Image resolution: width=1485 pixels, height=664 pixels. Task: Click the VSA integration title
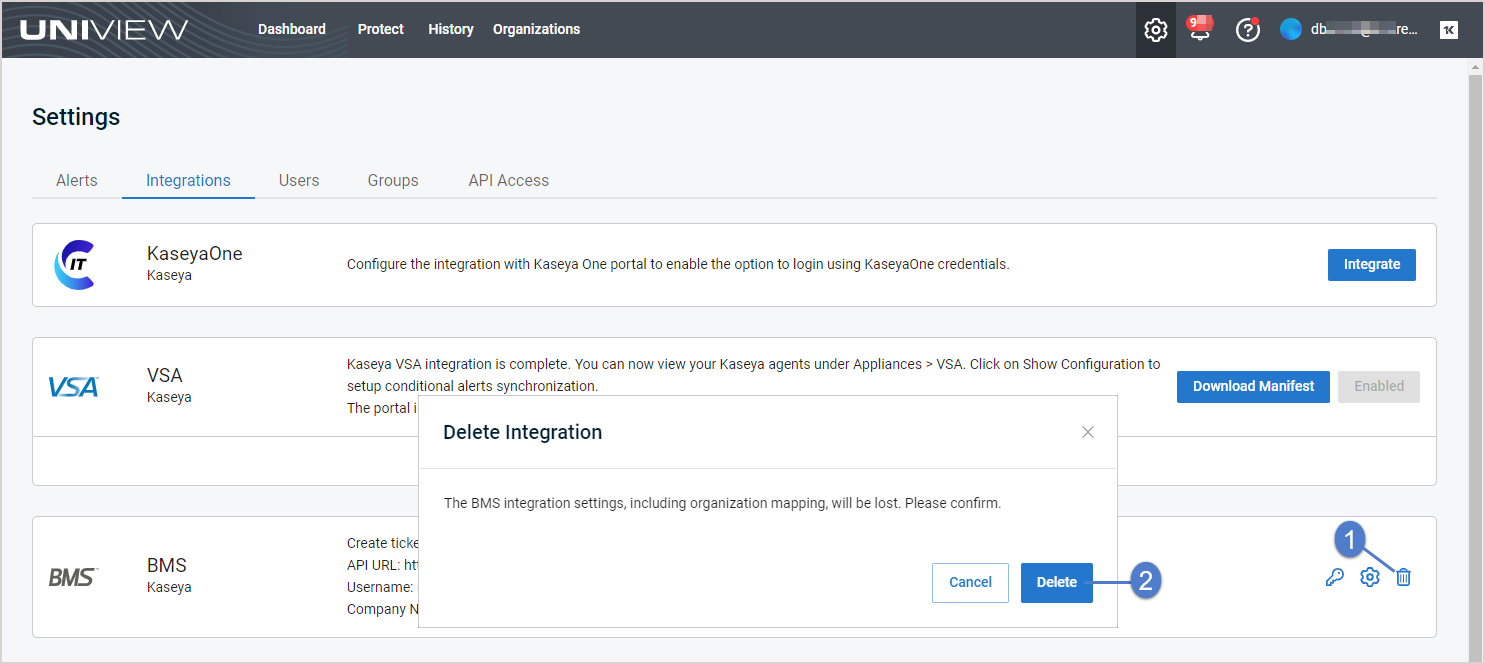click(x=165, y=375)
